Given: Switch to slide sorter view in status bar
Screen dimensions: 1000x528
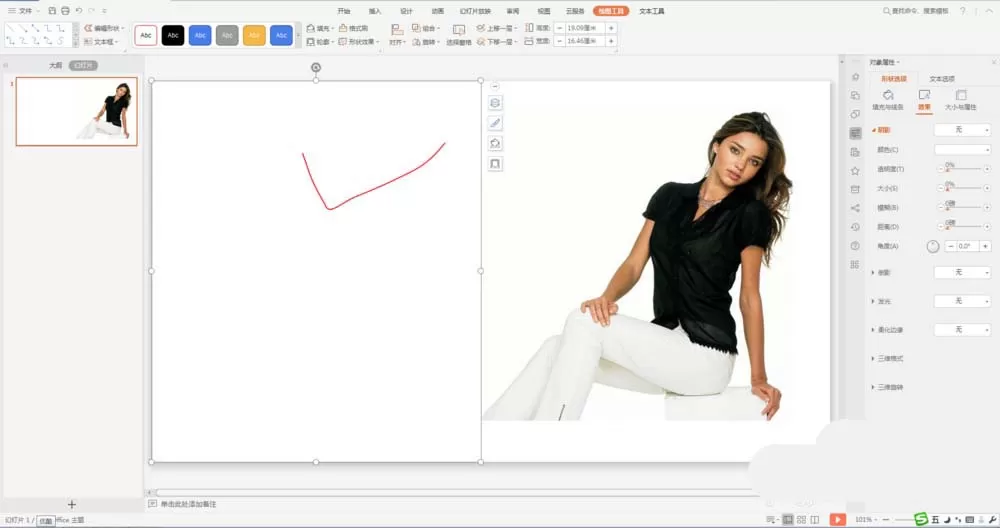Looking at the screenshot, I should click(x=802, y=520).
